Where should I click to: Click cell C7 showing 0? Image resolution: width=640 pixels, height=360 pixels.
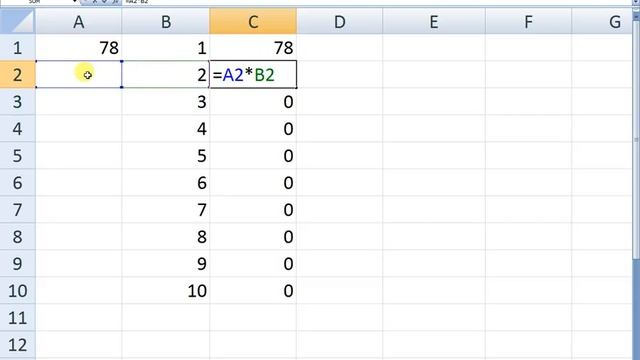coord(253,209)
